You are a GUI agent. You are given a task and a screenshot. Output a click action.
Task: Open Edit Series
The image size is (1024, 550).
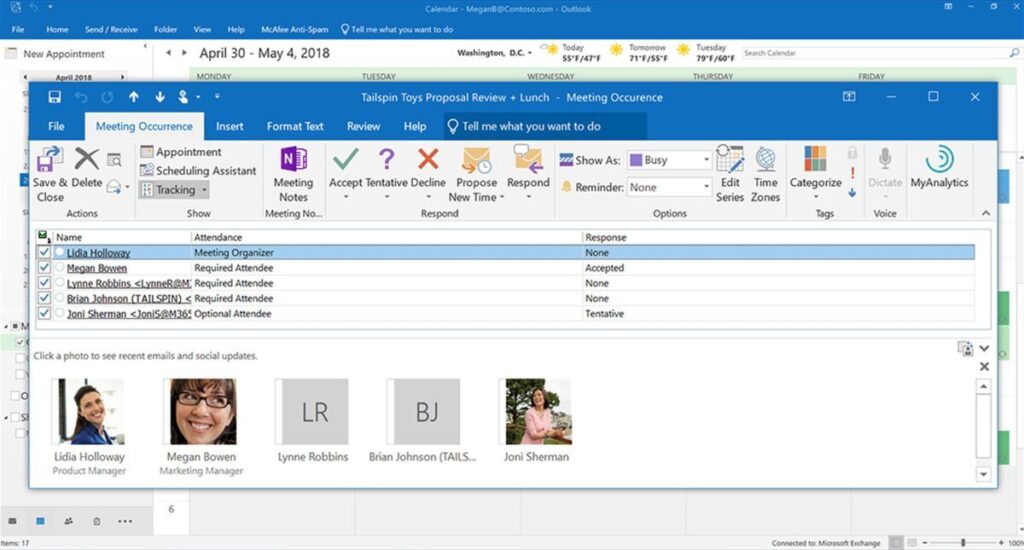tap(729, 174)
